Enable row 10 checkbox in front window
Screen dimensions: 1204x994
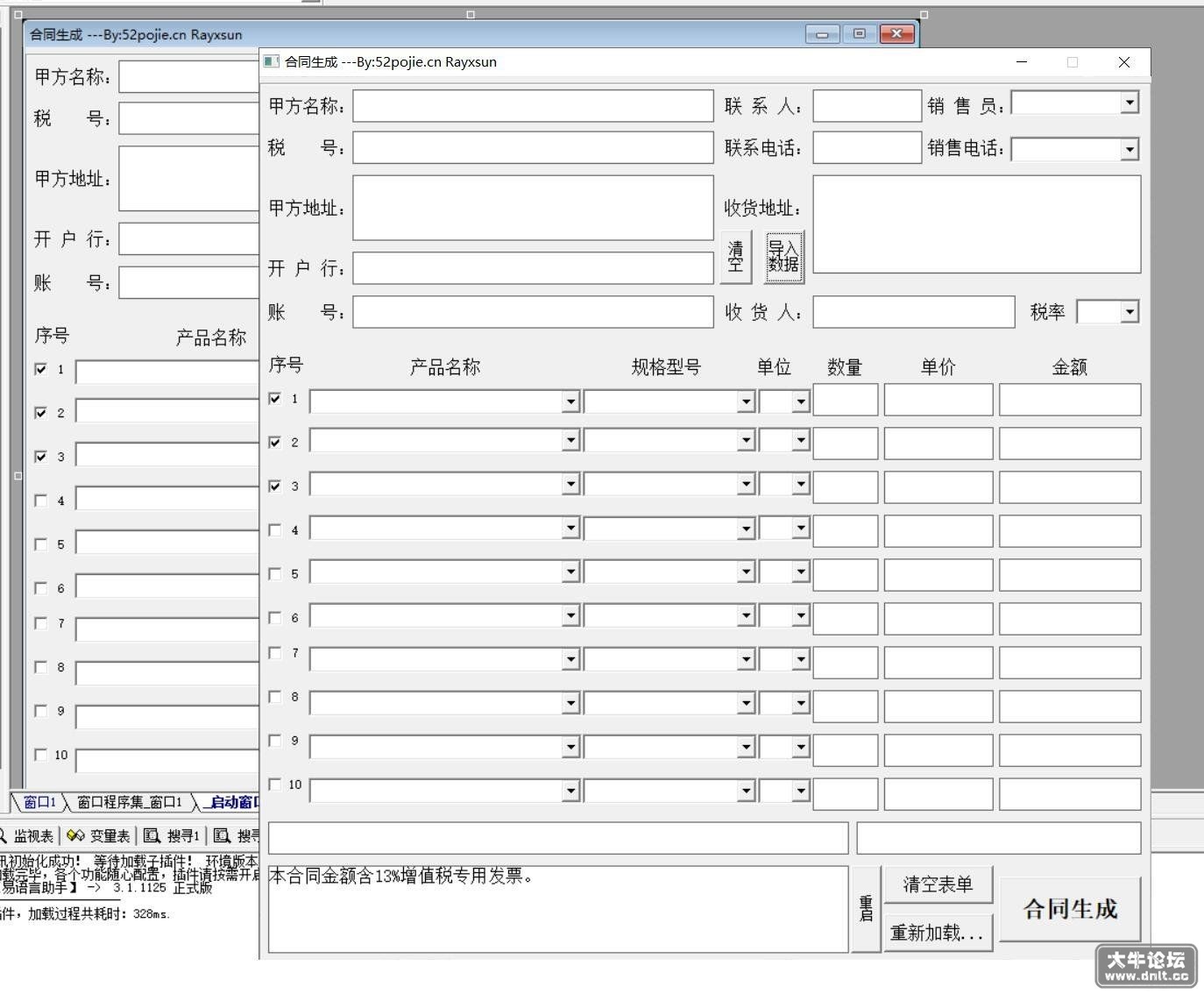(x=275, y=785)
